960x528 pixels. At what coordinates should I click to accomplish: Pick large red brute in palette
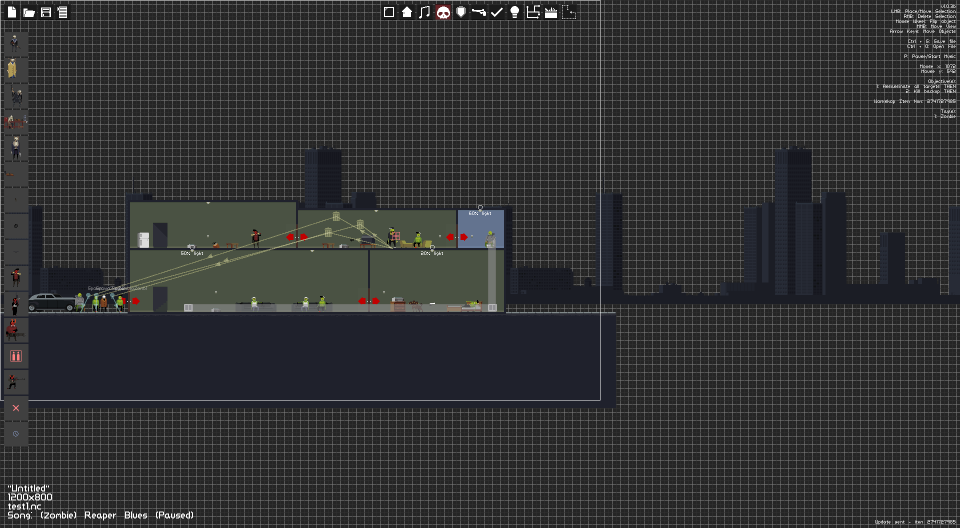click(x=16, y=330)
